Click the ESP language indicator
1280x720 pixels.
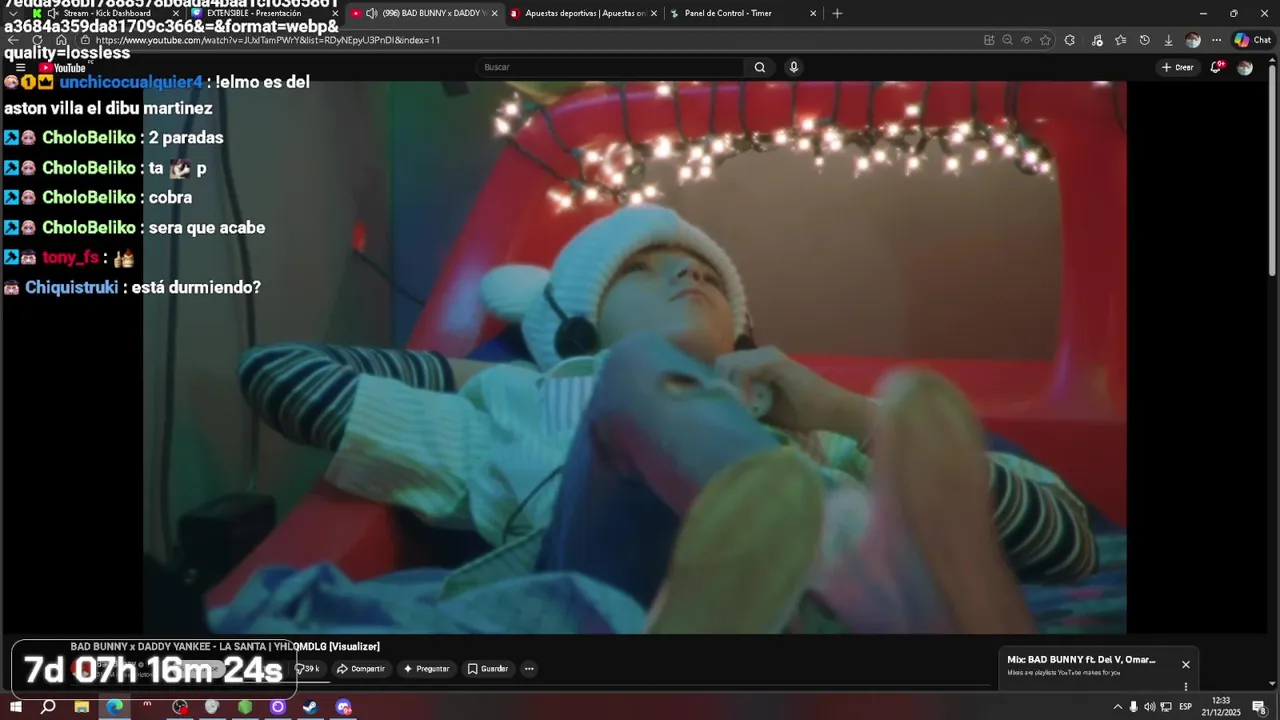[x=1185, y=707]
